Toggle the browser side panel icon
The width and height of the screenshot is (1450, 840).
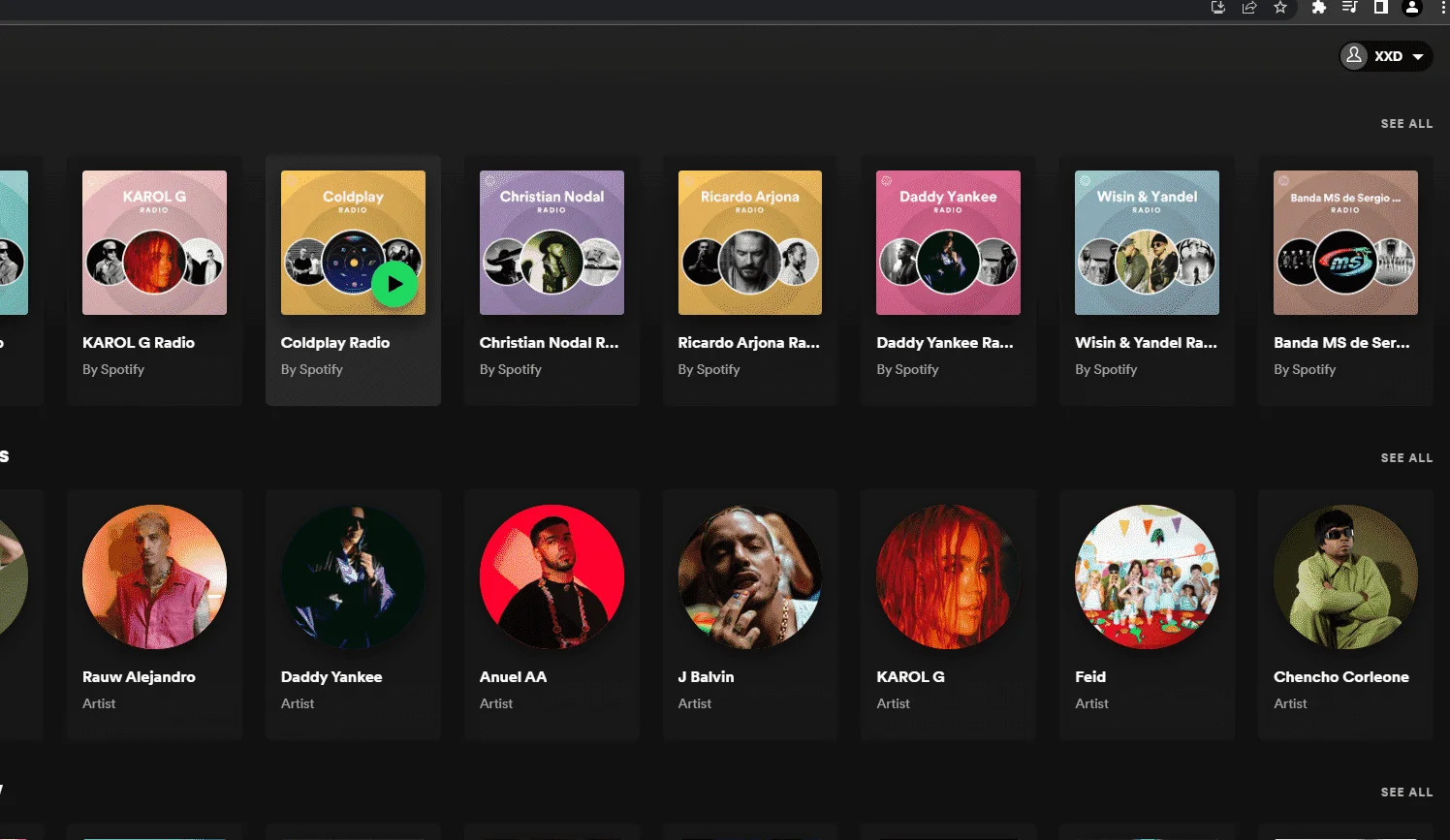pos(1381,8)
